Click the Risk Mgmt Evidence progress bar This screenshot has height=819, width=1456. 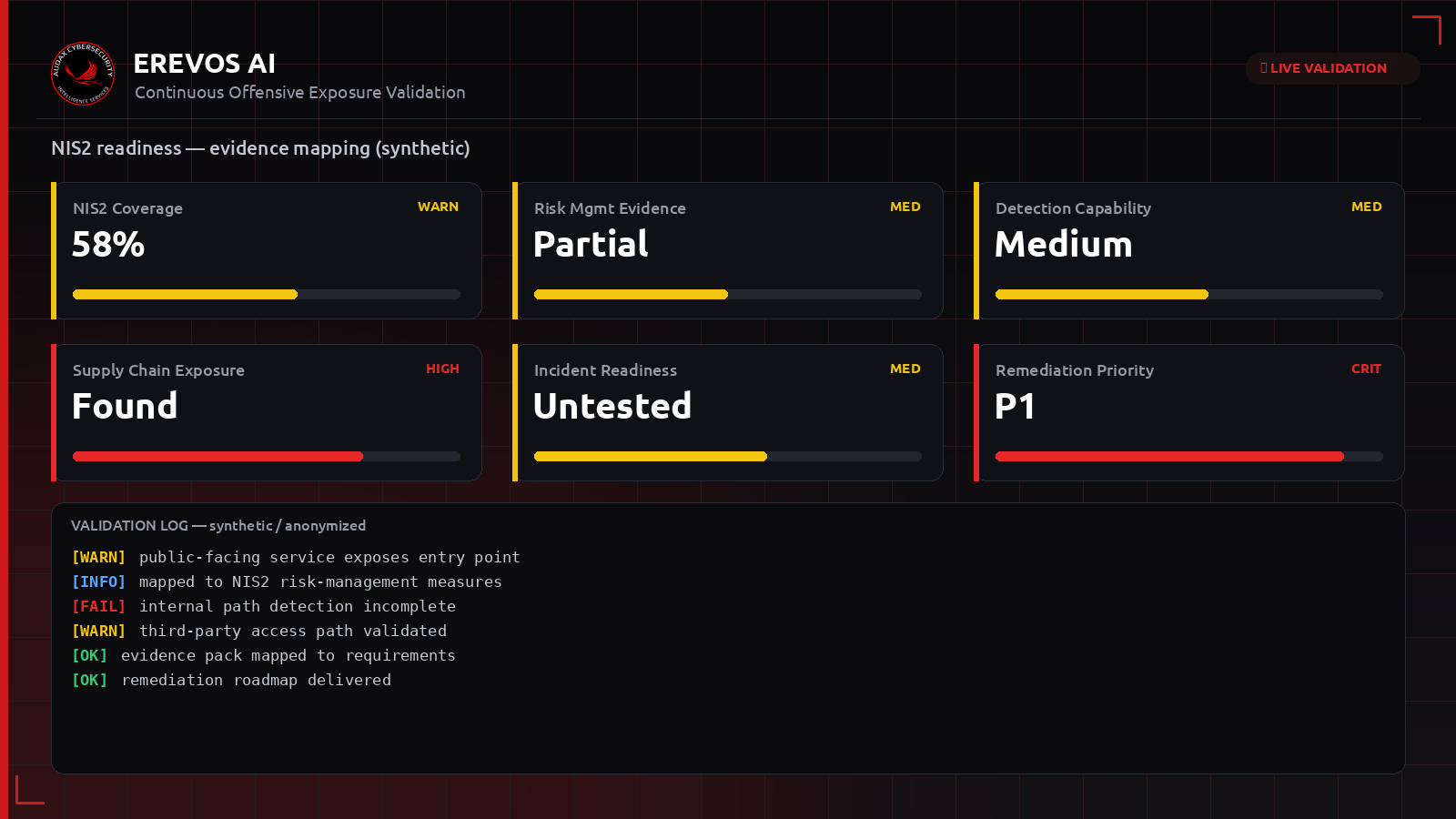[728, 295]
